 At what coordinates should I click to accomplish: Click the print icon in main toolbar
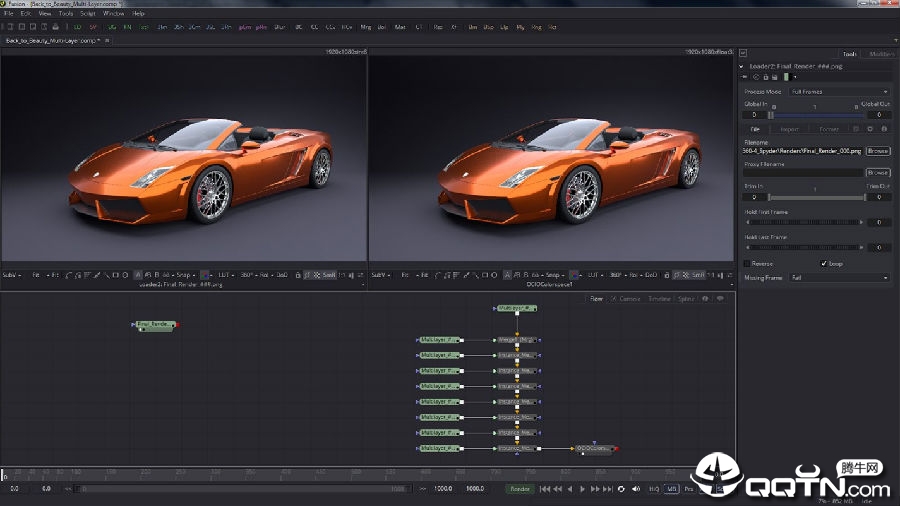click(x=56, y=27)
